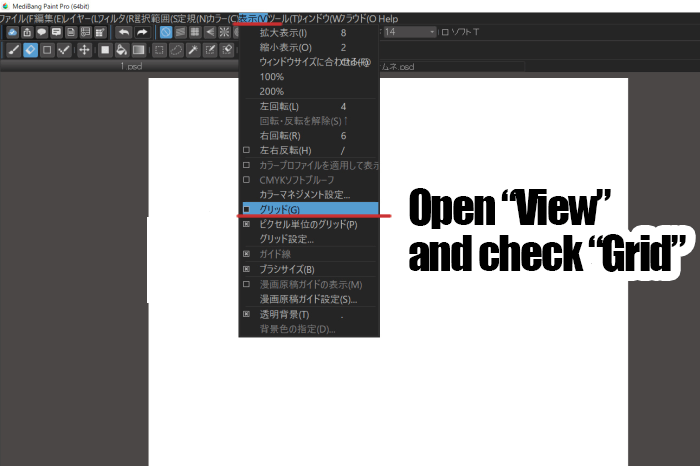Select the selection eraser tool
Image resolution: width=700 pixels, height=466 pixels.
tap(227, 50)
